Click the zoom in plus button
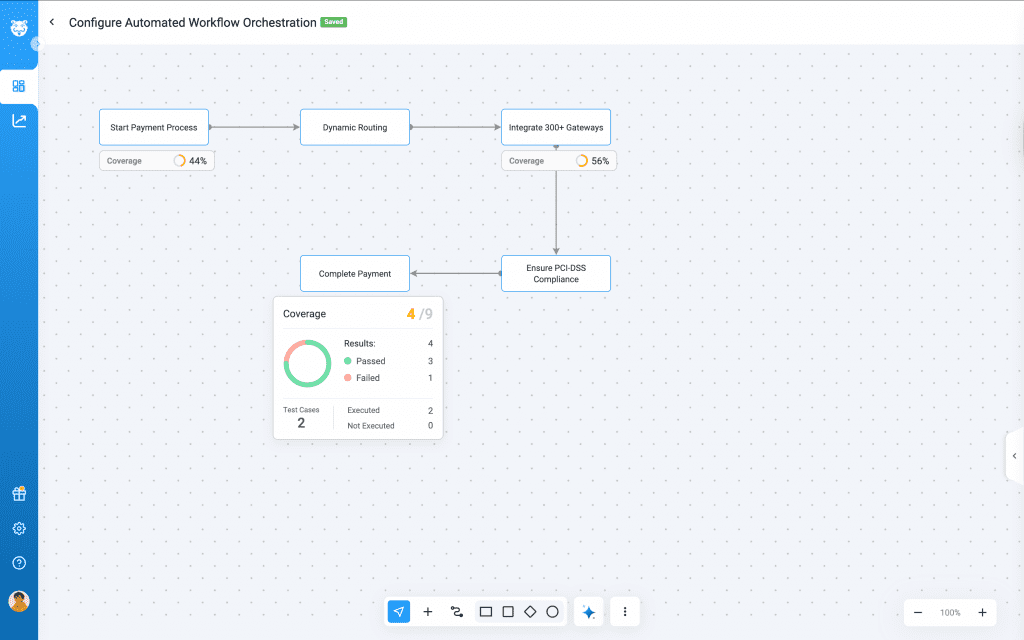The width and height of the screenshot is (1024, 640). pyautogui.click(x=982, y=612)
